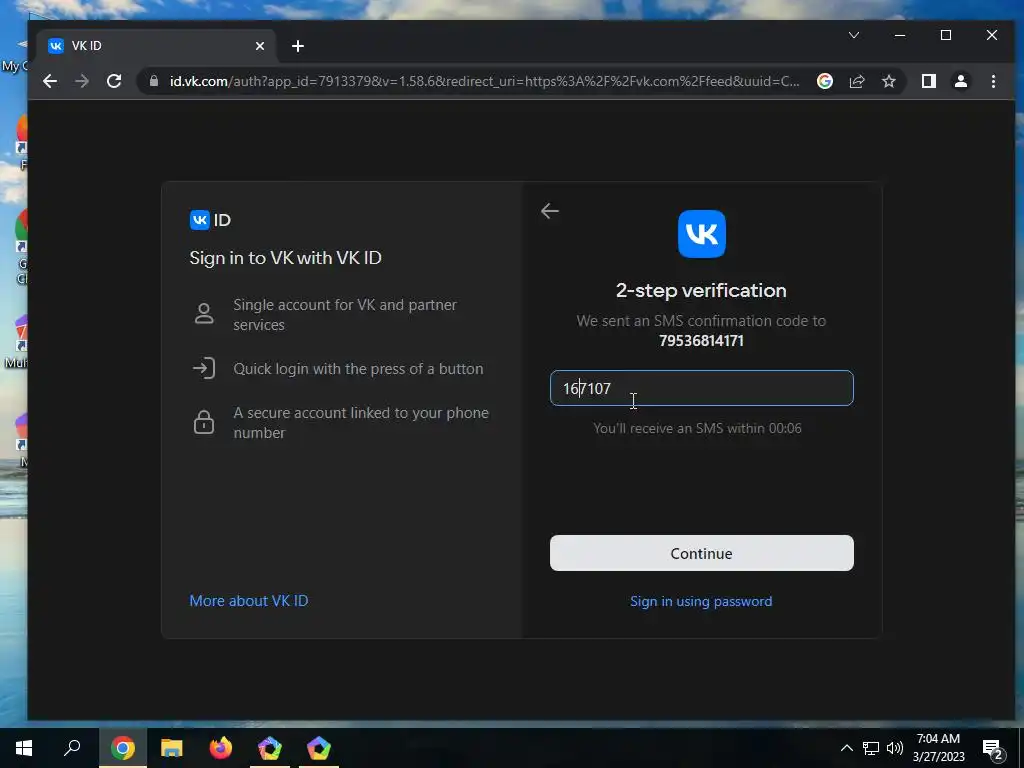
Task: Click the address bar URL
Action: tap(484, 81)
